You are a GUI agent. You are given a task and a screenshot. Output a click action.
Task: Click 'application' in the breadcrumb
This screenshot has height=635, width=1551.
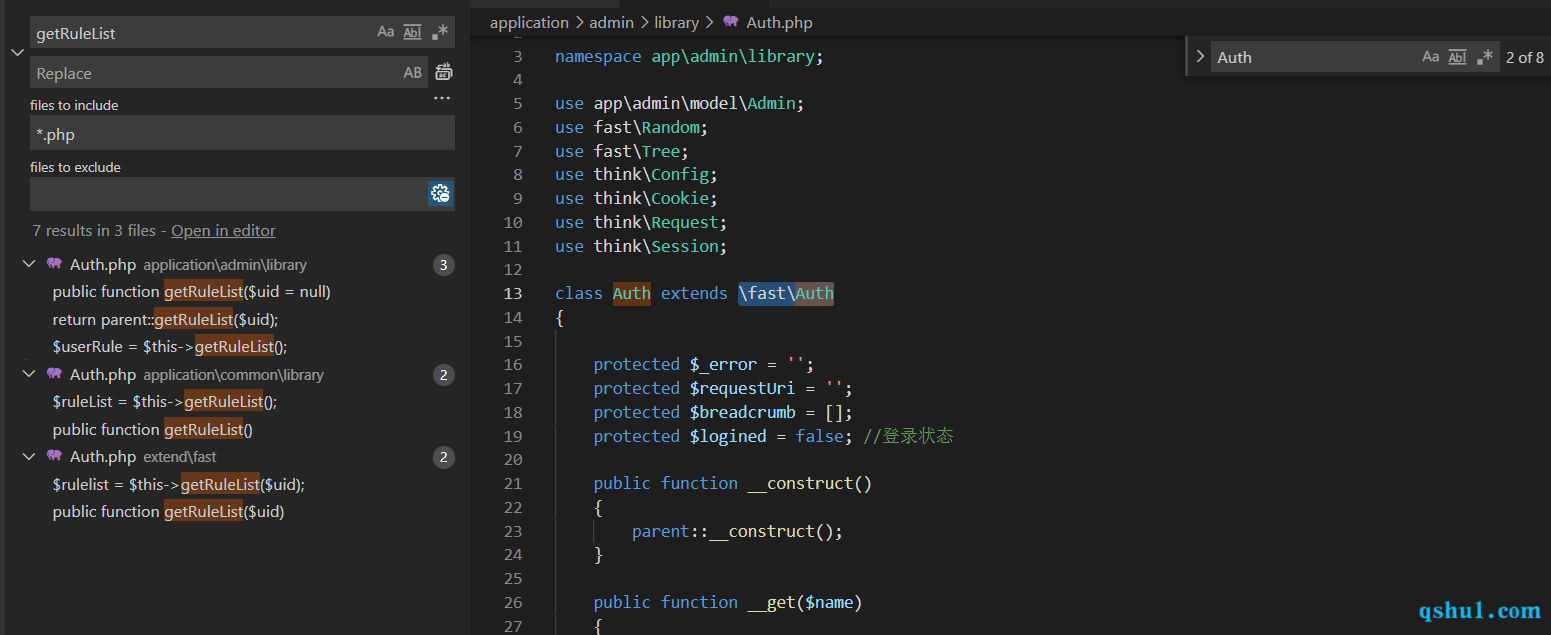coord(529,22)
